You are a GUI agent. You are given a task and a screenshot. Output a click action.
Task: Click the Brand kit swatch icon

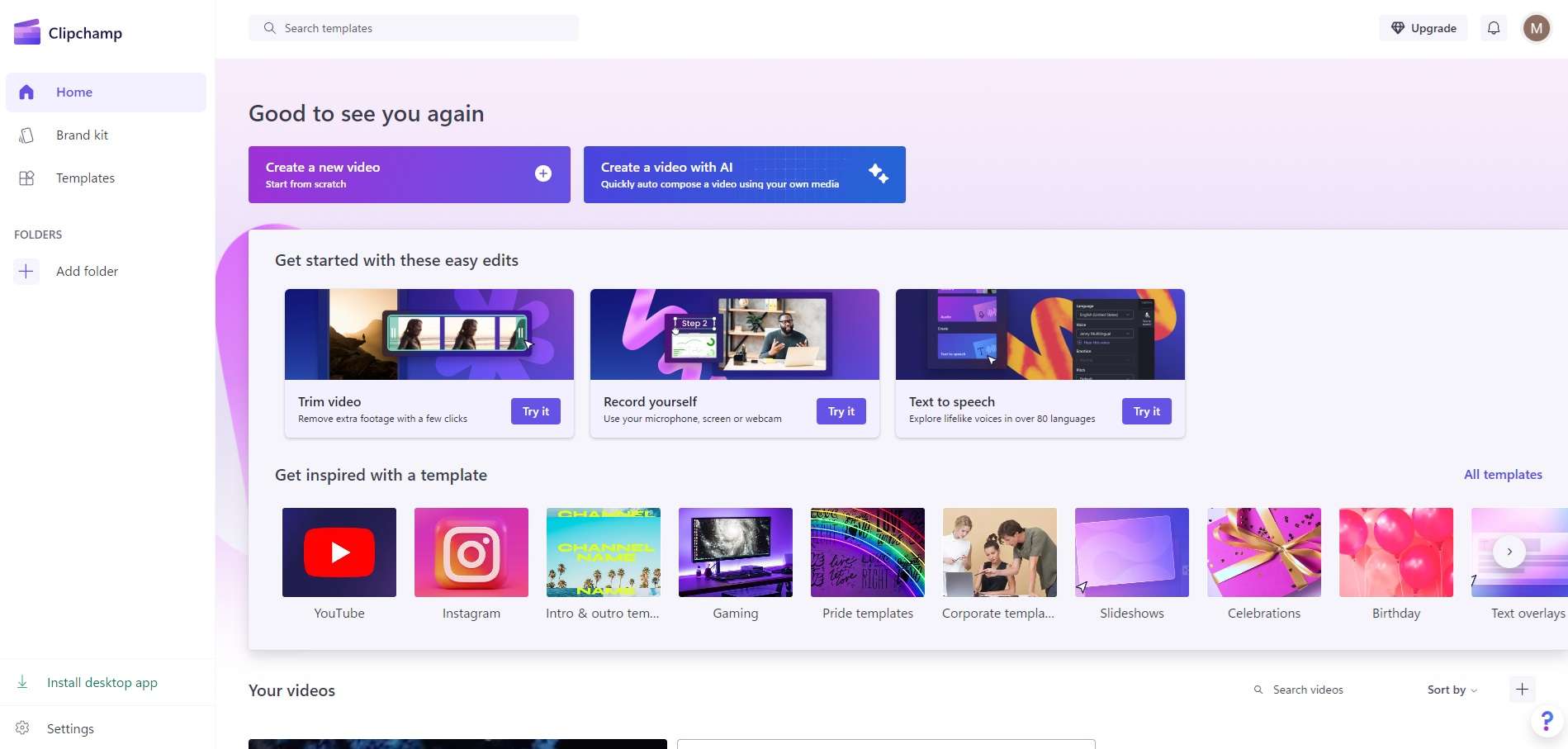26,135
